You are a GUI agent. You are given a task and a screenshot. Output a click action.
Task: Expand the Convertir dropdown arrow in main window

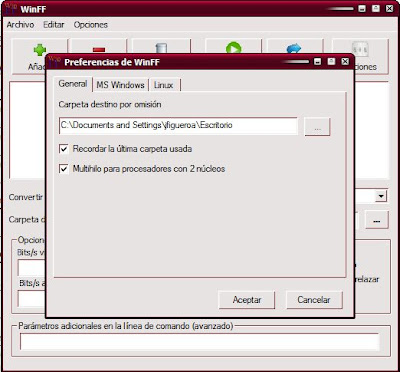coord(380,196)
